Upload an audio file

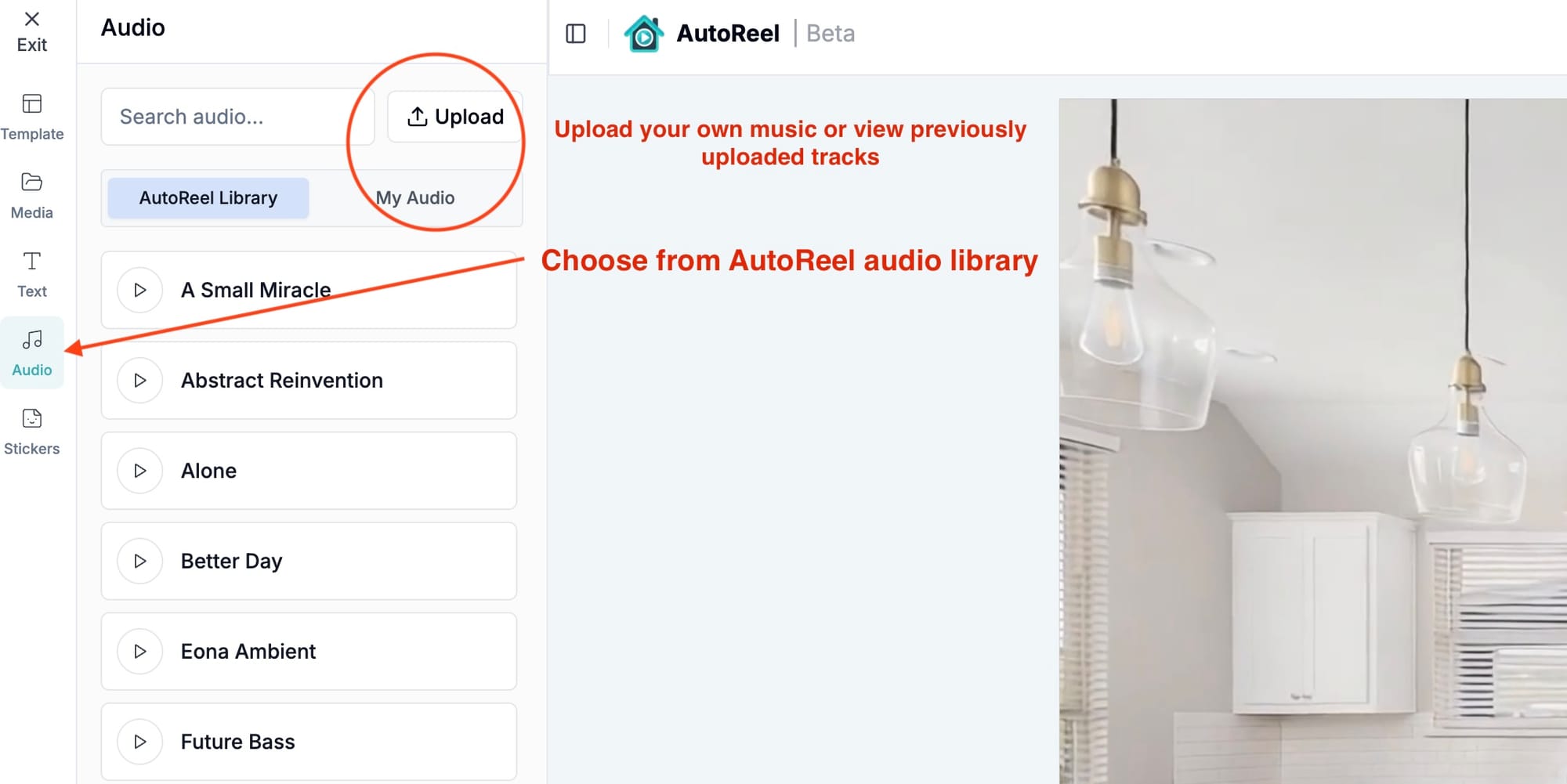coord(455,117)
